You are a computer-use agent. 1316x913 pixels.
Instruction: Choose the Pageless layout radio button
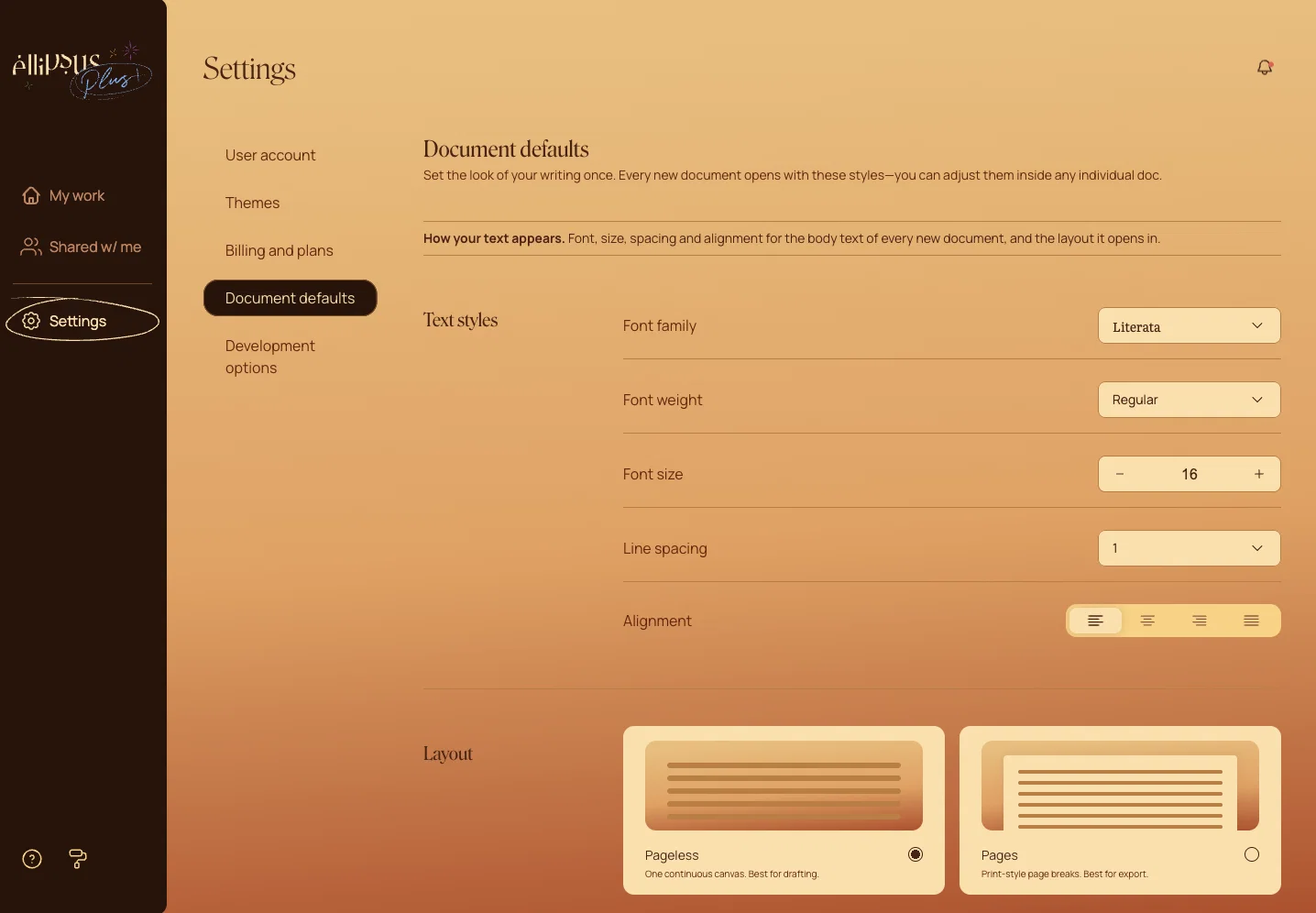pos(916,854)
